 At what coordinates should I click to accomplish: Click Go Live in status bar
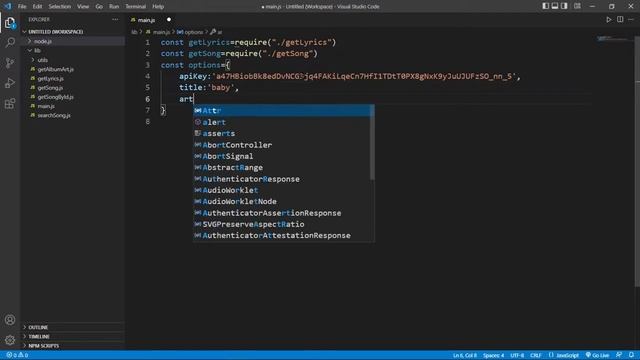click(x=597, y=356)
